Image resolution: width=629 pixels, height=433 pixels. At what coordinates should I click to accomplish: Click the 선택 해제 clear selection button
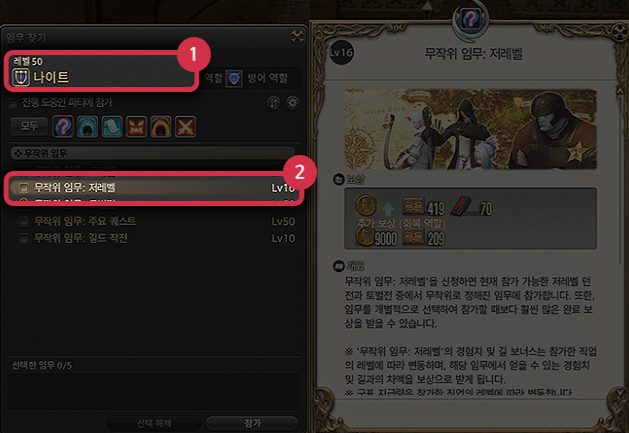[x=154, y=423]
